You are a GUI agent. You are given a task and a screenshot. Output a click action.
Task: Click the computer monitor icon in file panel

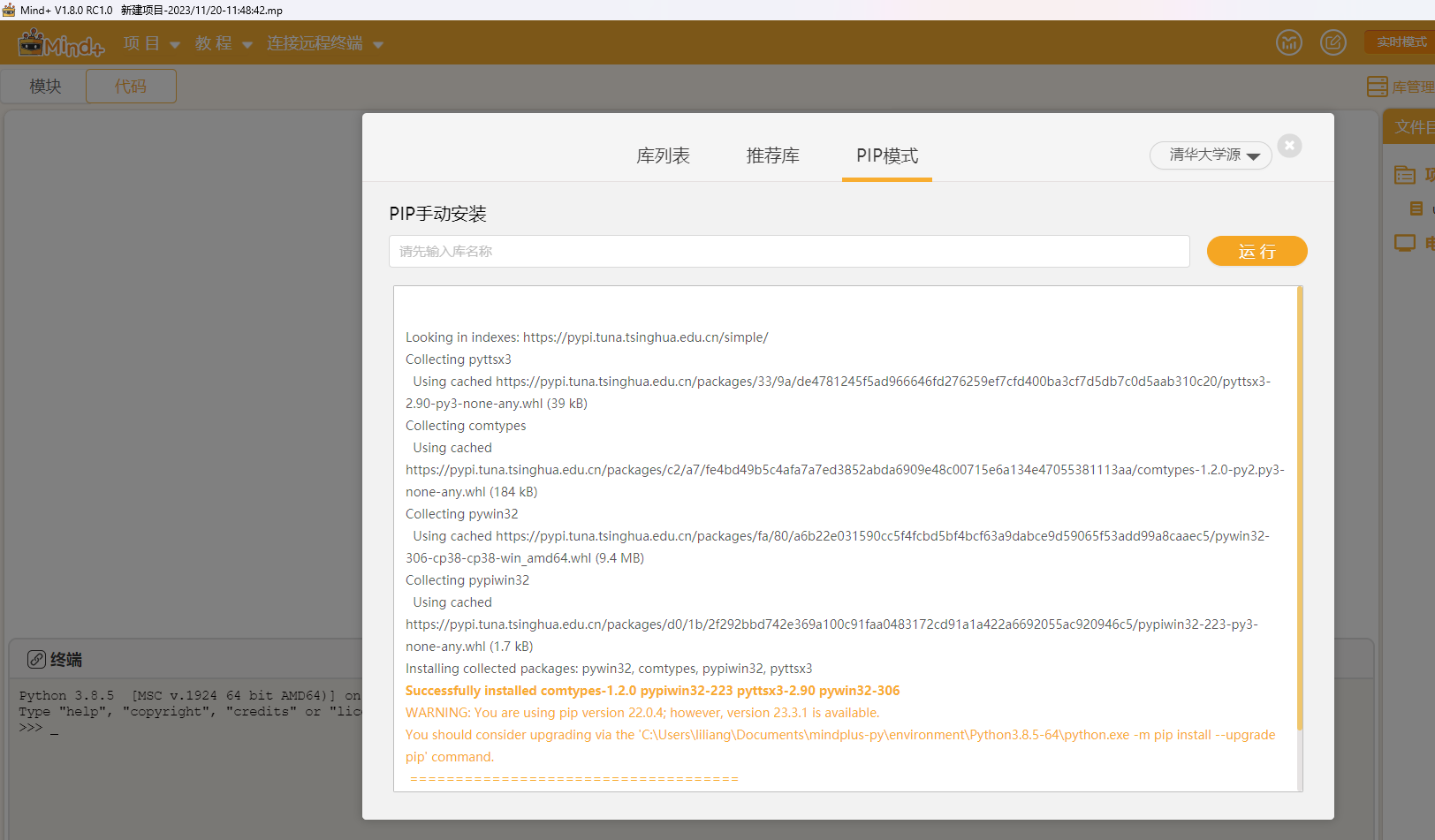point(1405,243)
